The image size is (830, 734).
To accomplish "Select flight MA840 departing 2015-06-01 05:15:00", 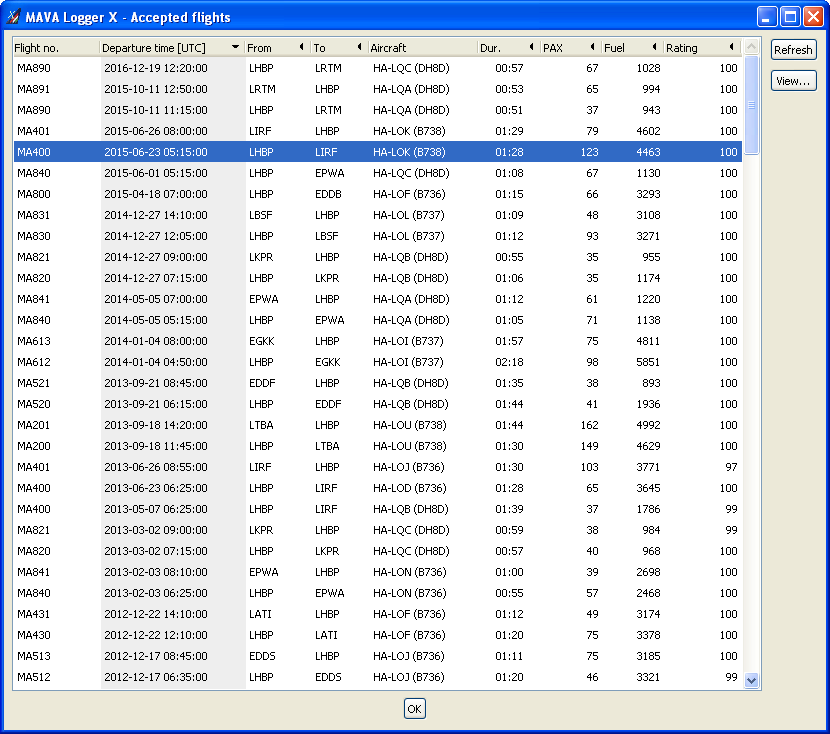I will [377, 173].
